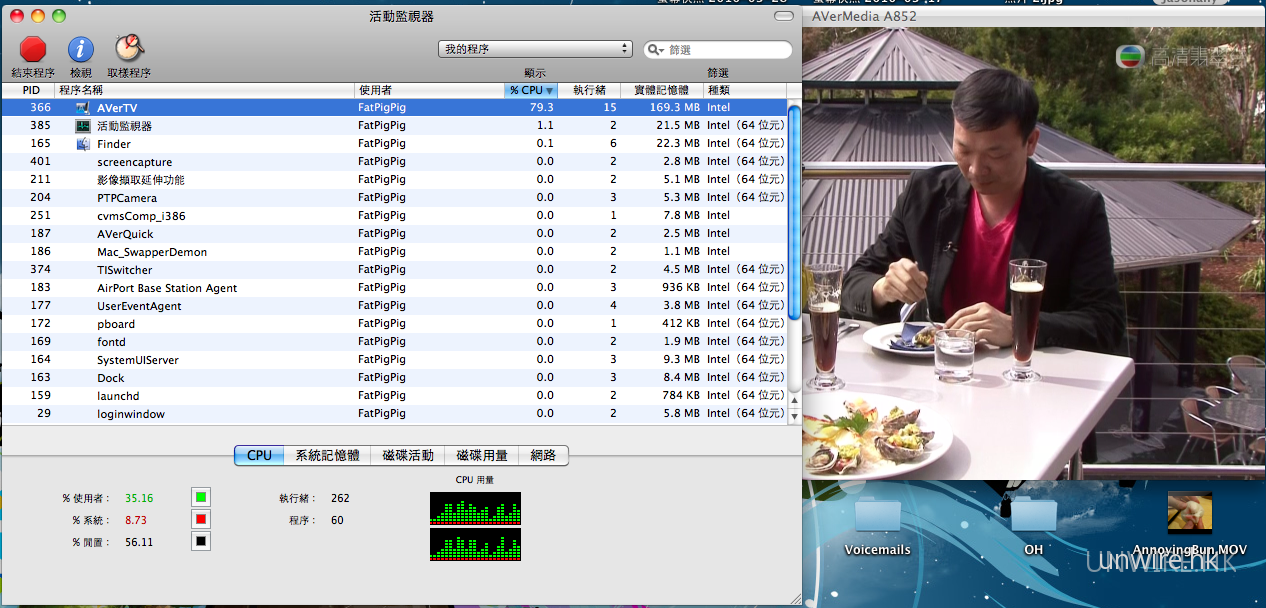Toggle the toolbar pill button in title bar
Image resolution: width=1266 pixels, height=608 pixels.
[783, 17]
